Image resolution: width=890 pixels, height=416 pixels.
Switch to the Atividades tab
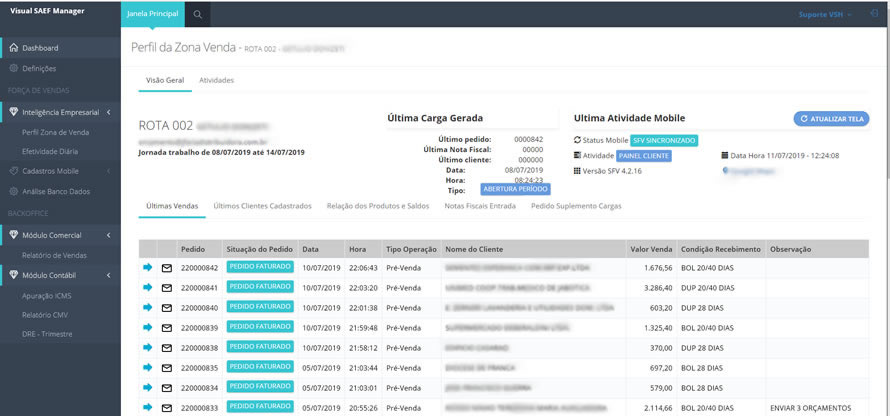[x=216, y=79]
